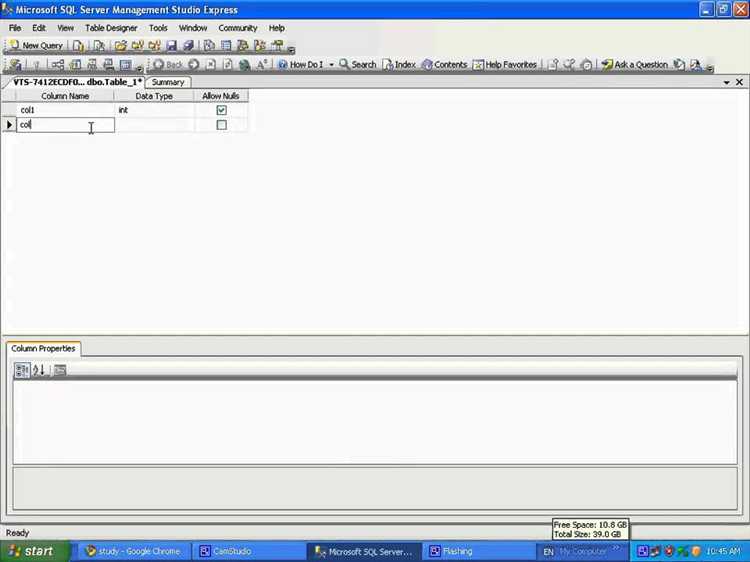
Task: Check Allow Nulls for the col row
Action: (x=221, y=125)
